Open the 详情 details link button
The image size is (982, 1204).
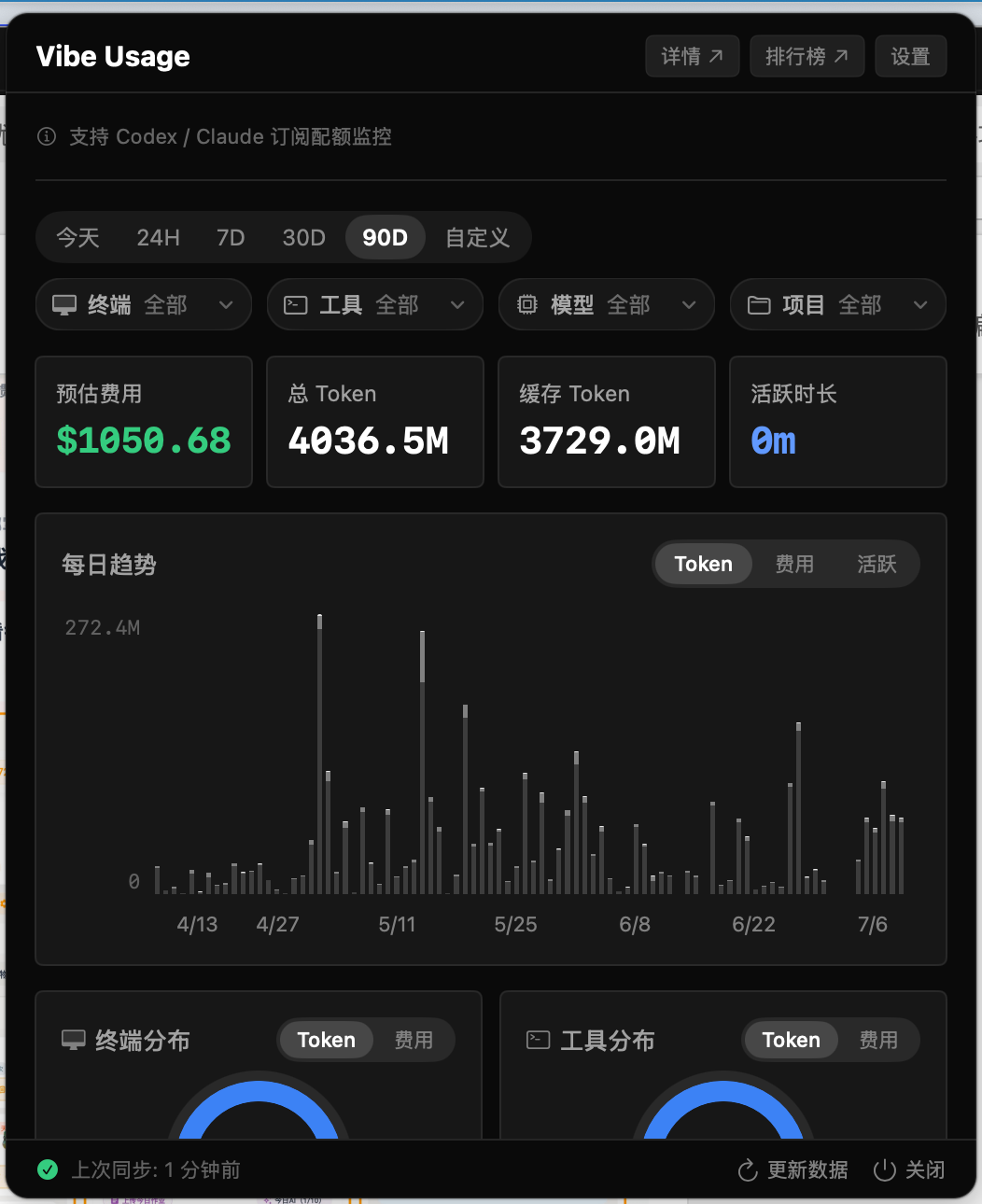693,56
